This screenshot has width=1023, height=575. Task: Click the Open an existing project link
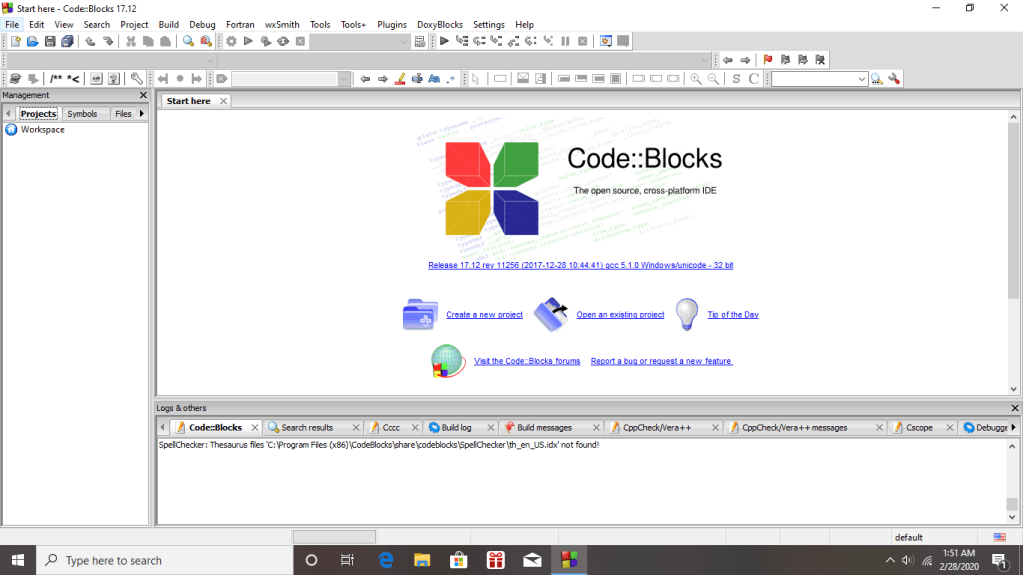[620, 315]
